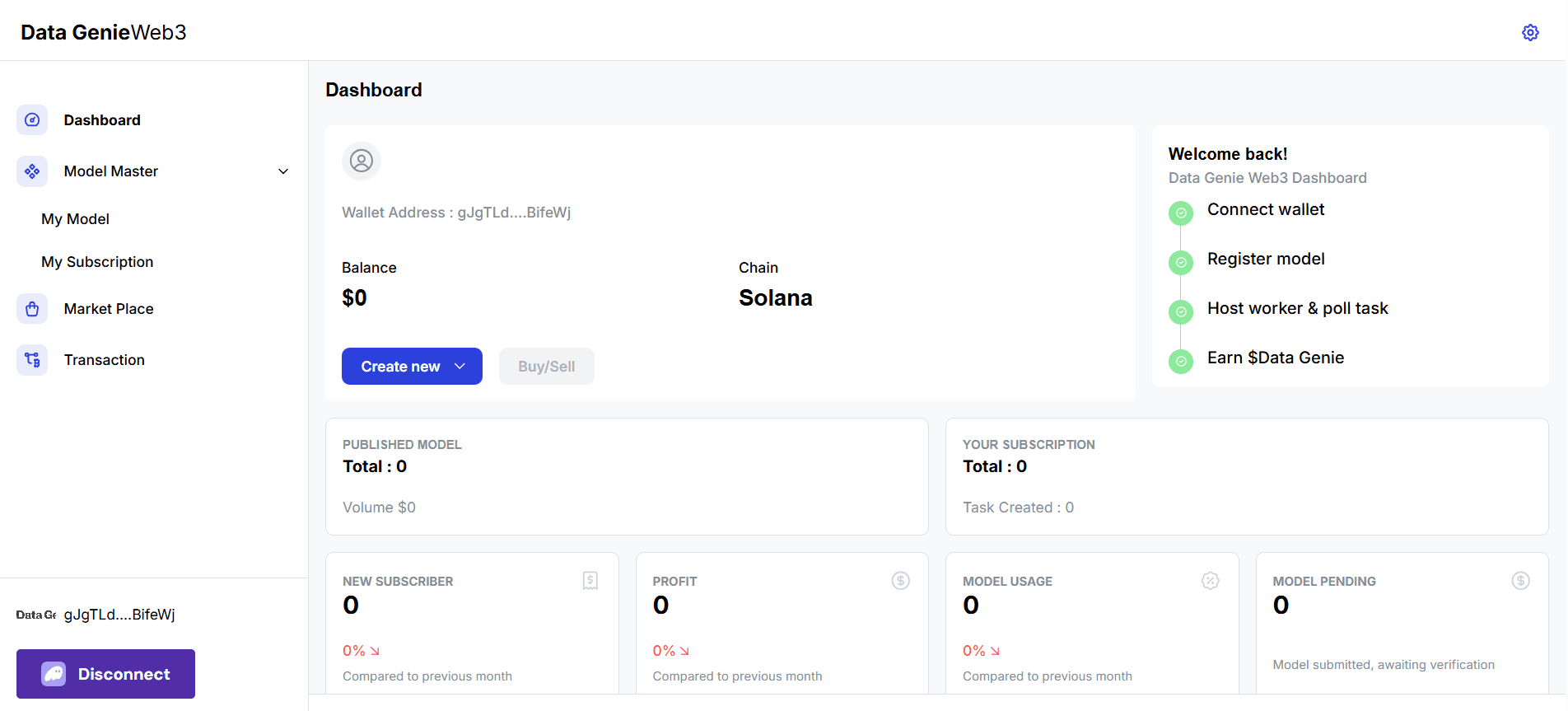Click the ghost icon on Disconnect button
The image size is (1568, 711).
[54, 674]
